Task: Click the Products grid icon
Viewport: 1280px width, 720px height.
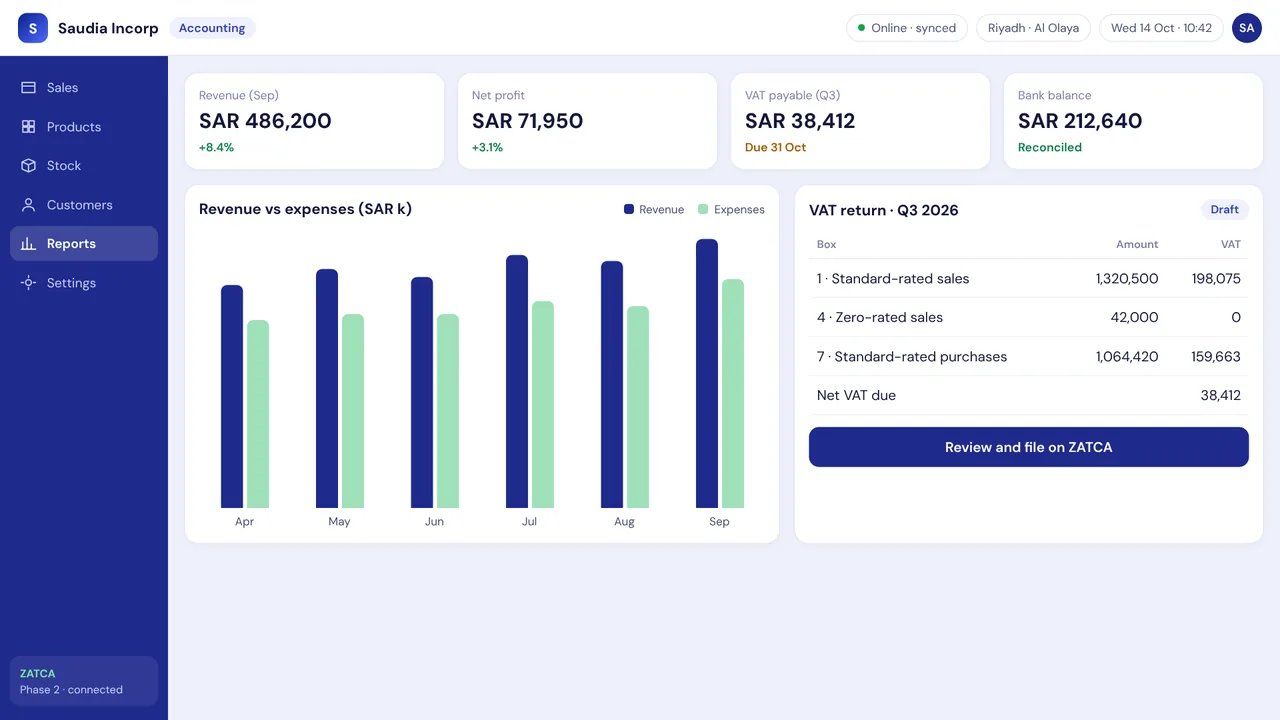Action: [29, 127]
